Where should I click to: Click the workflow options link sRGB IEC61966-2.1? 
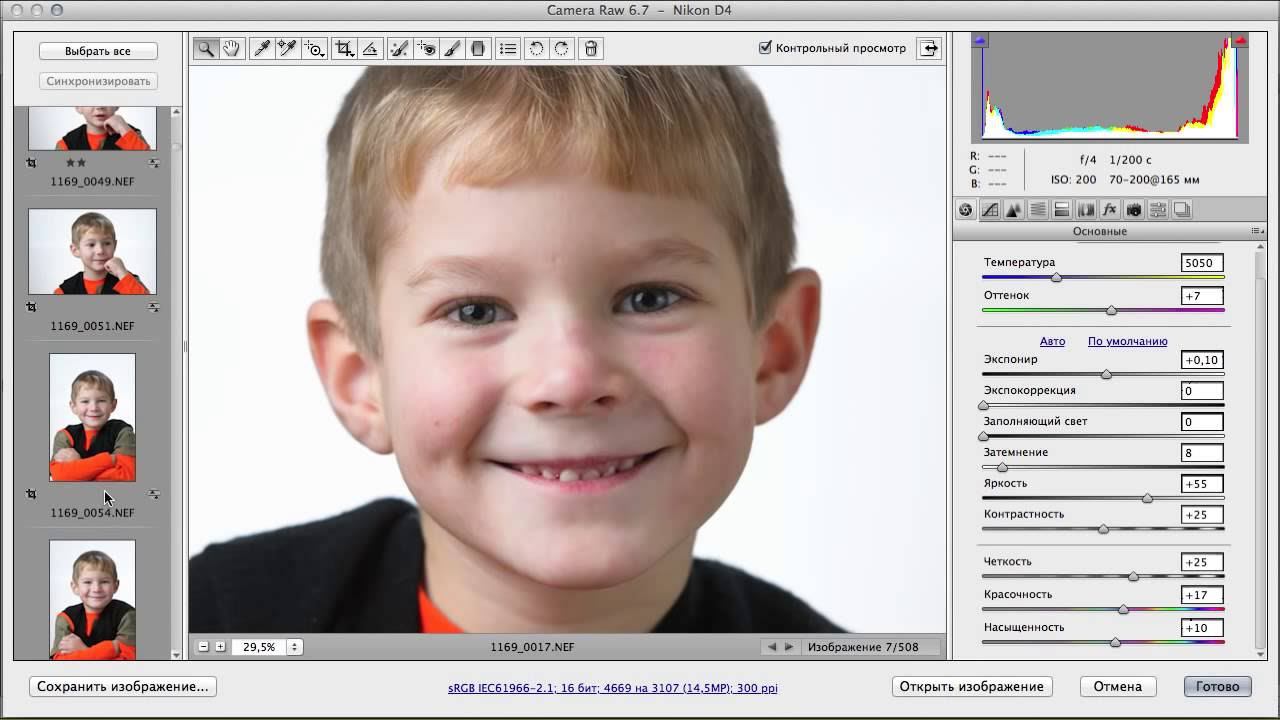pos(612,688)
